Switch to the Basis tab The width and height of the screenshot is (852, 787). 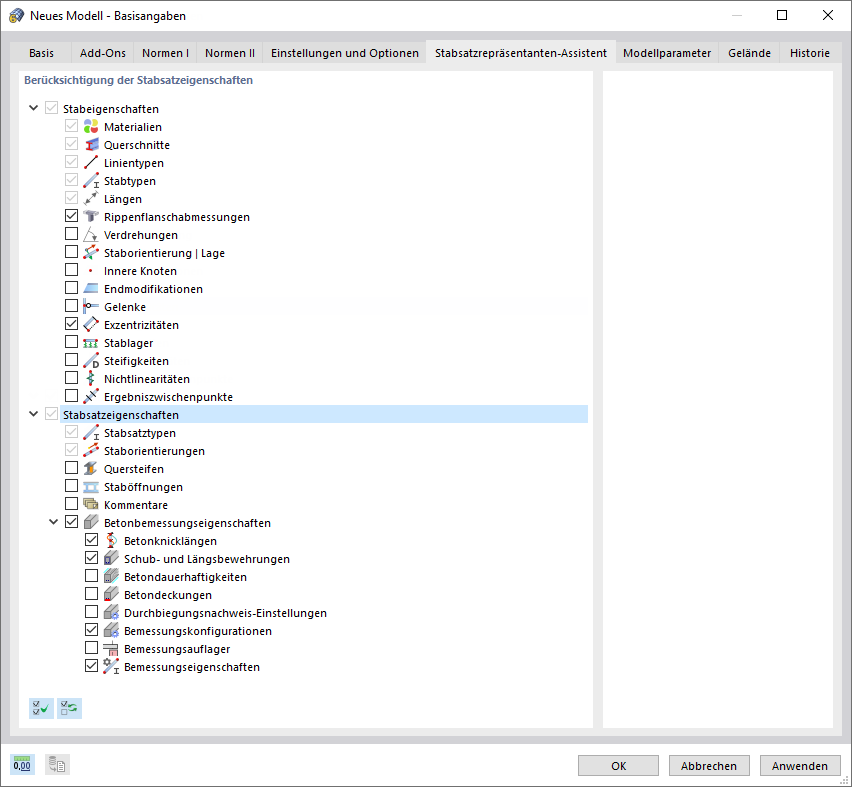[x=41, y=53]
